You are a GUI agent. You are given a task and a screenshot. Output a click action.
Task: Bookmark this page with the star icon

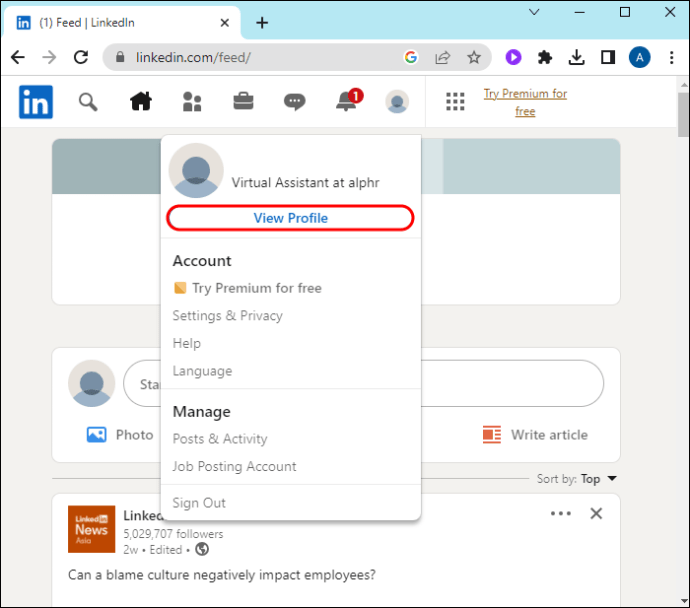pyautogui.click(x=474, y=57)
